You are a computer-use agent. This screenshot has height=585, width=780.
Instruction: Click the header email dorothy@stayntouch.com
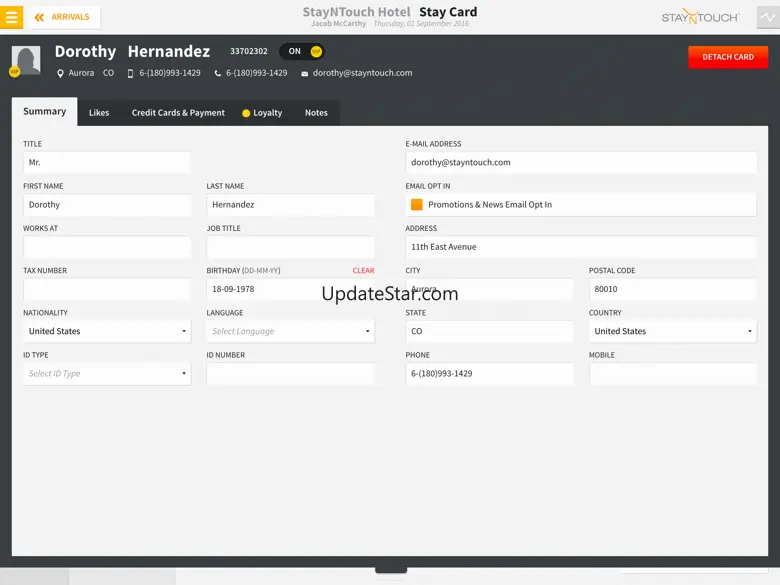(x=362, y=73)
